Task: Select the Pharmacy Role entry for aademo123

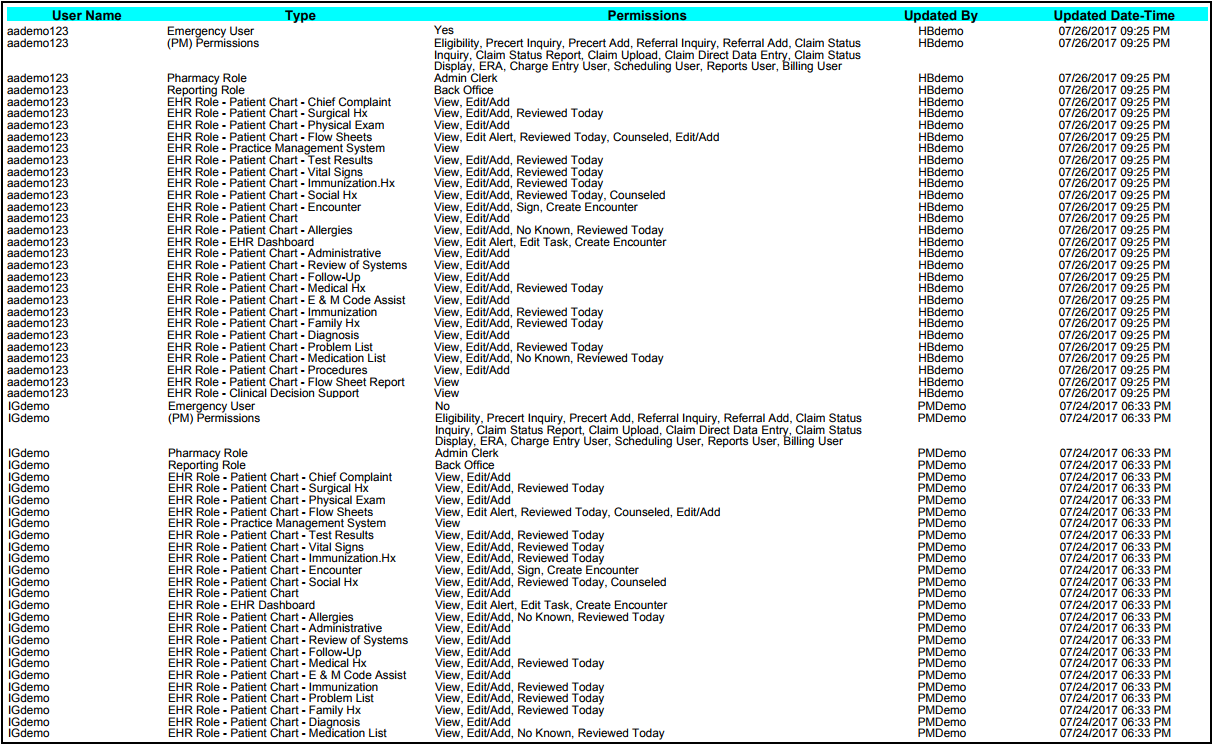Action: (x=206, y=78)
